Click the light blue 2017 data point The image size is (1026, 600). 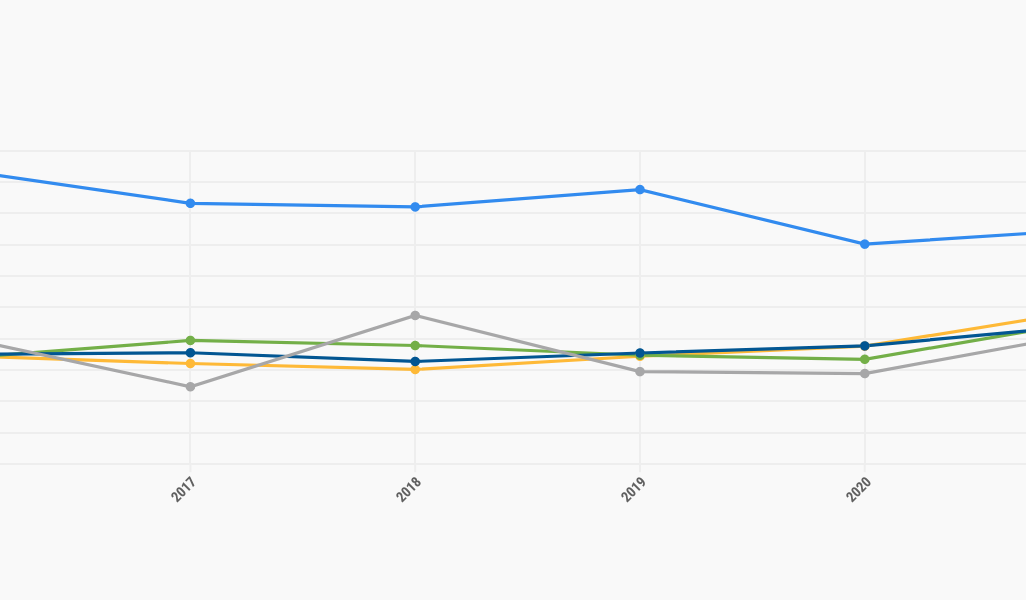190,203
